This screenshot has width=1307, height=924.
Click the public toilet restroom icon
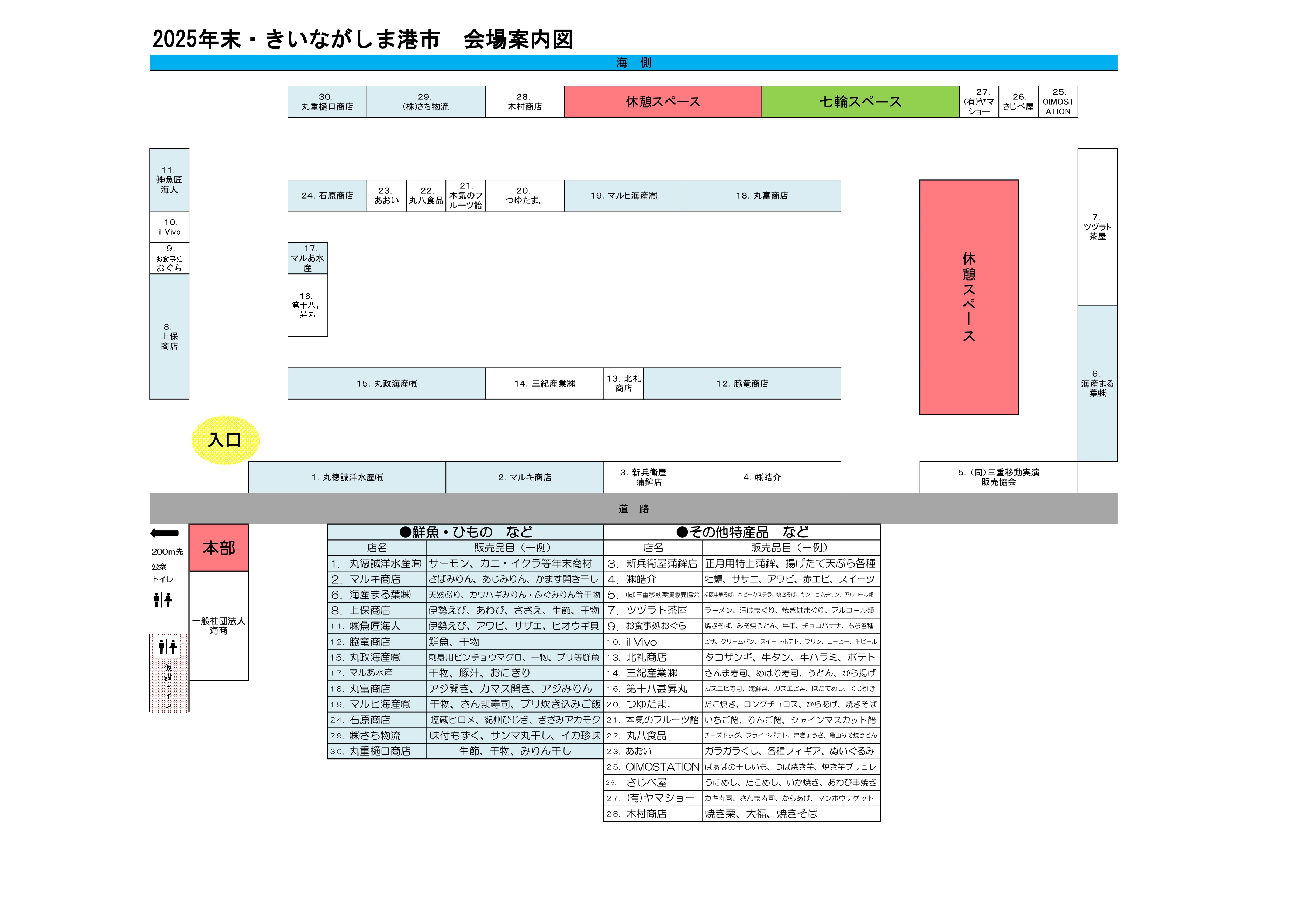[x=163, y=600]
